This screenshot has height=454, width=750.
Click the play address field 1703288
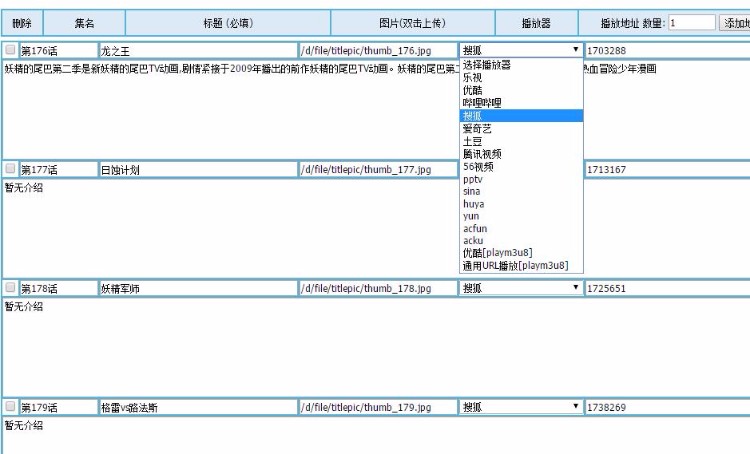pyautogui.click(x=668, y=50)
